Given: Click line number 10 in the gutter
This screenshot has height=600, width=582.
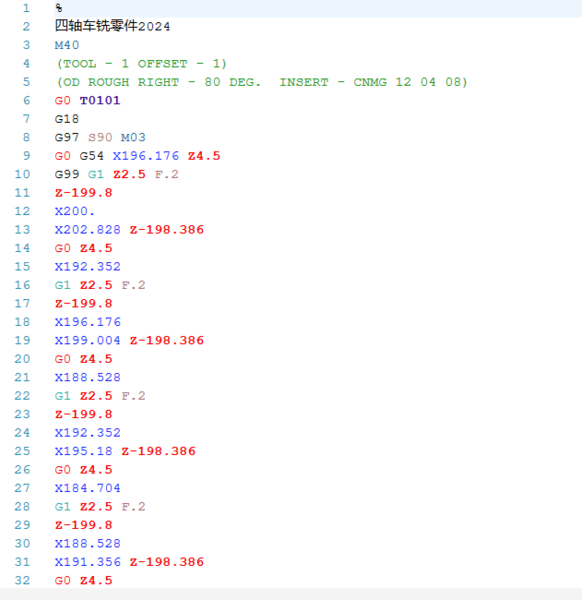Looking at the screenshot, I should click(22, 174).
